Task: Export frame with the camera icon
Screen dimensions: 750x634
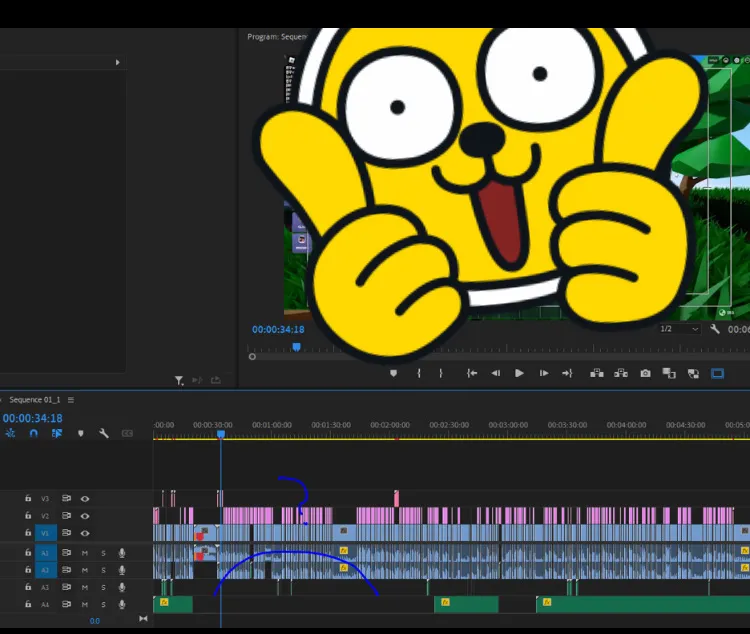Action: [645, 373]
